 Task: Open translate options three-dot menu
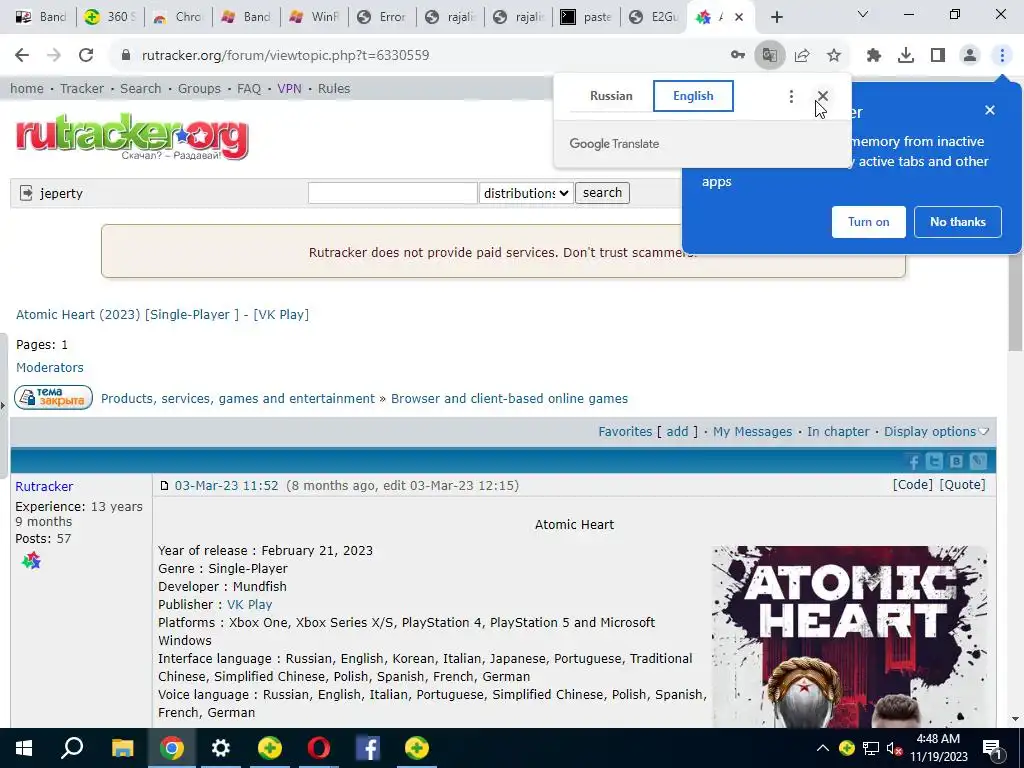[791, 97]
